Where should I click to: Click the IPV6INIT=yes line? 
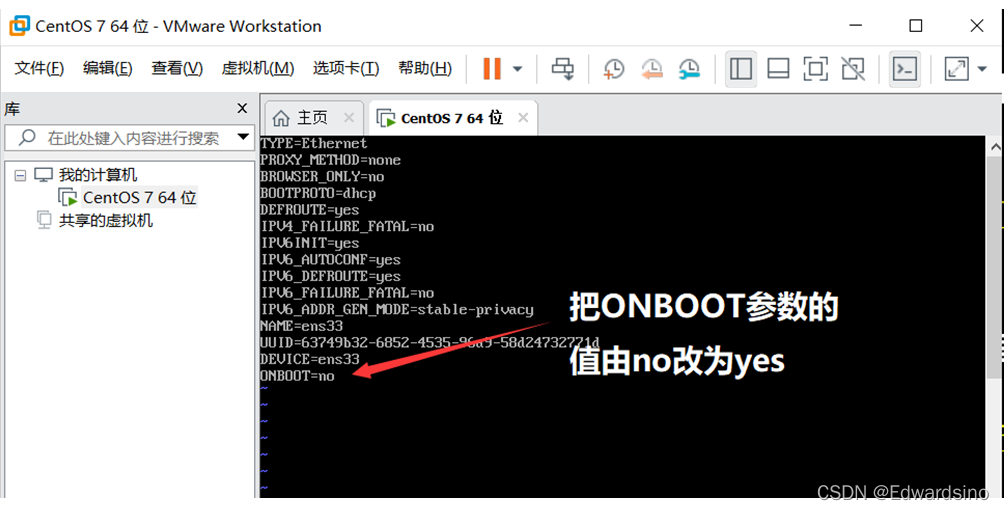(310, 243)
